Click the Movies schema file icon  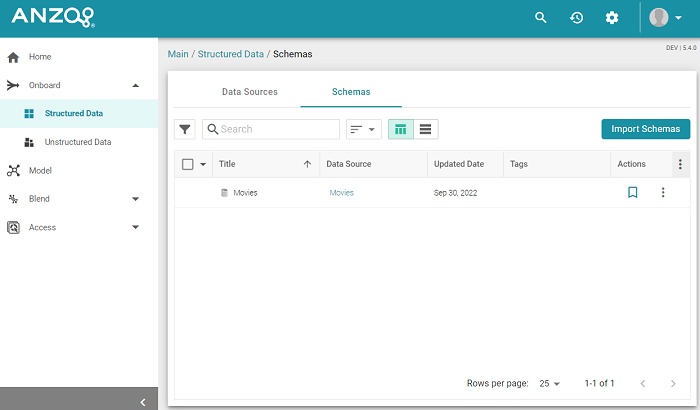[225, 192]
